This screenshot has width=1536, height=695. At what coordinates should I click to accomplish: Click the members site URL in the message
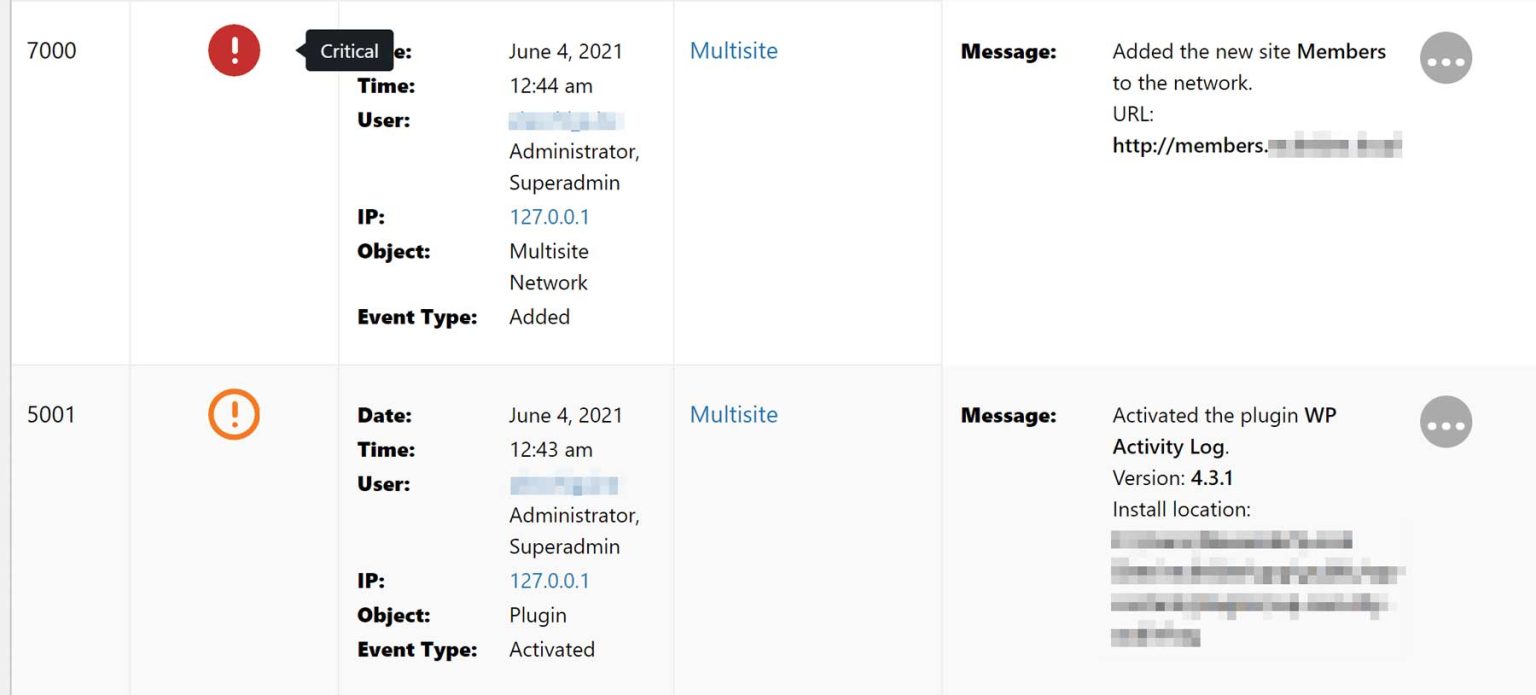[1257, 146]
